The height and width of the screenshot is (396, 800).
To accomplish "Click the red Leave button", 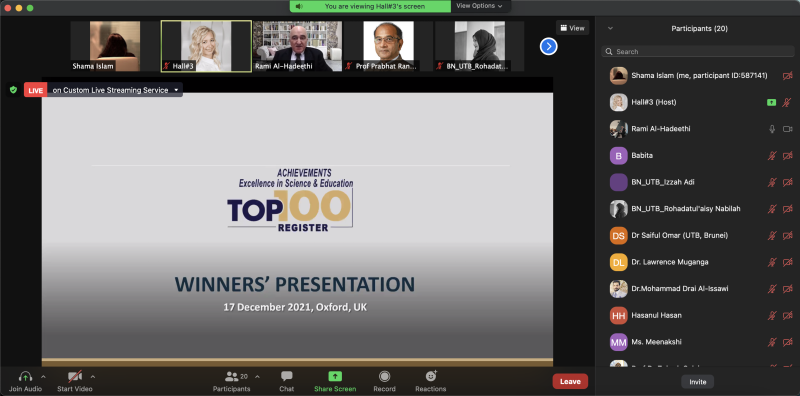I will click(570, 381).
